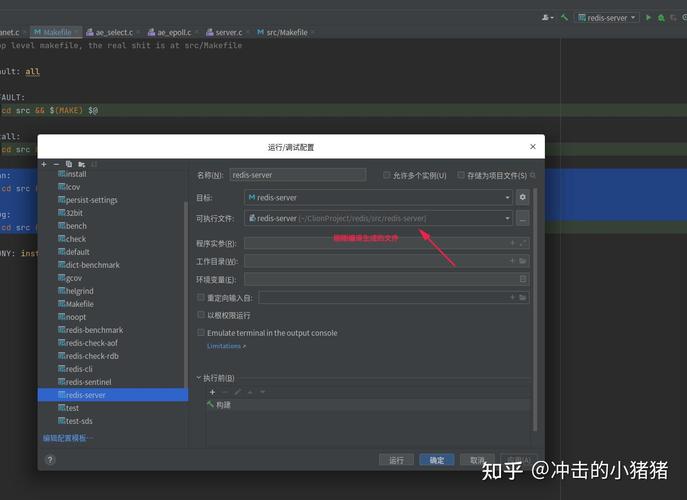Click the folder icon in the working directory field

click(x=523, y=261)
